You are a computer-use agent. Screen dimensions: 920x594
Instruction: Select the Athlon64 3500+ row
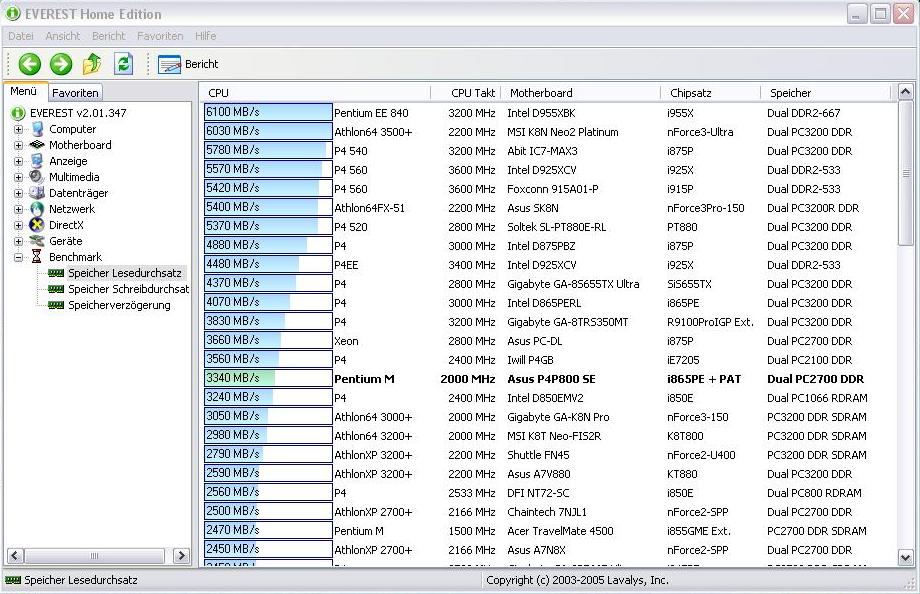(550, 131)
